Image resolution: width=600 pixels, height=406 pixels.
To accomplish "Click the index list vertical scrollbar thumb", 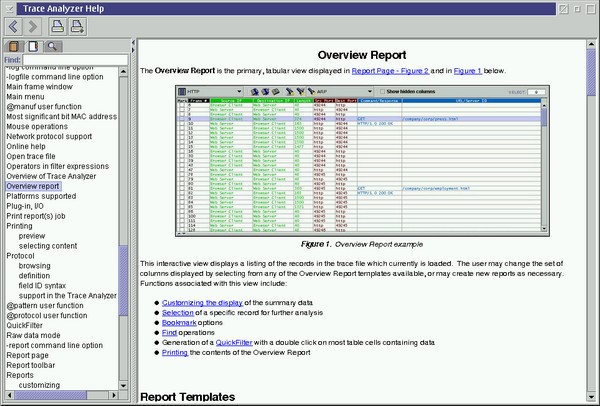I will 123,280.
